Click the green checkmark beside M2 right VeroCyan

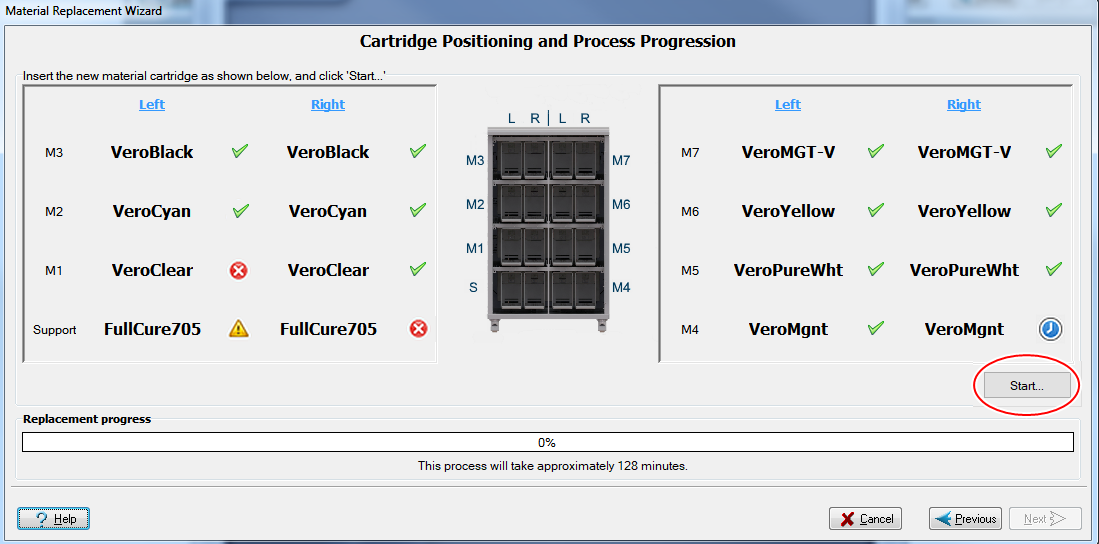[418, 211]
